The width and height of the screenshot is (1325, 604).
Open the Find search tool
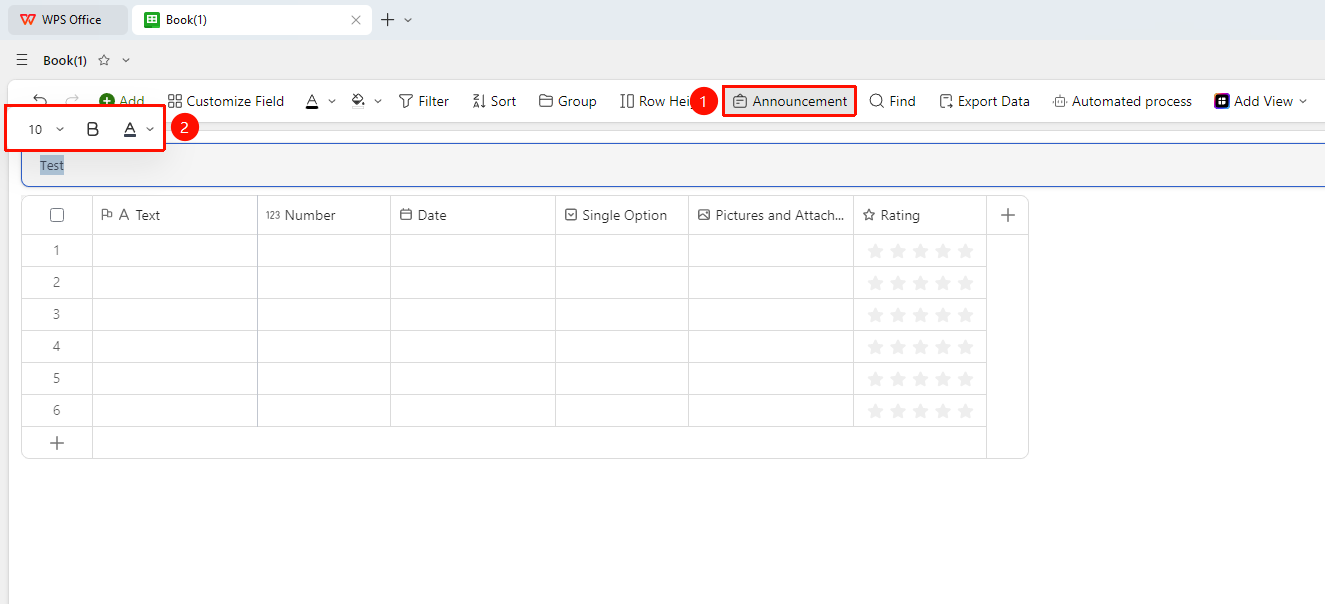point(892,101)
